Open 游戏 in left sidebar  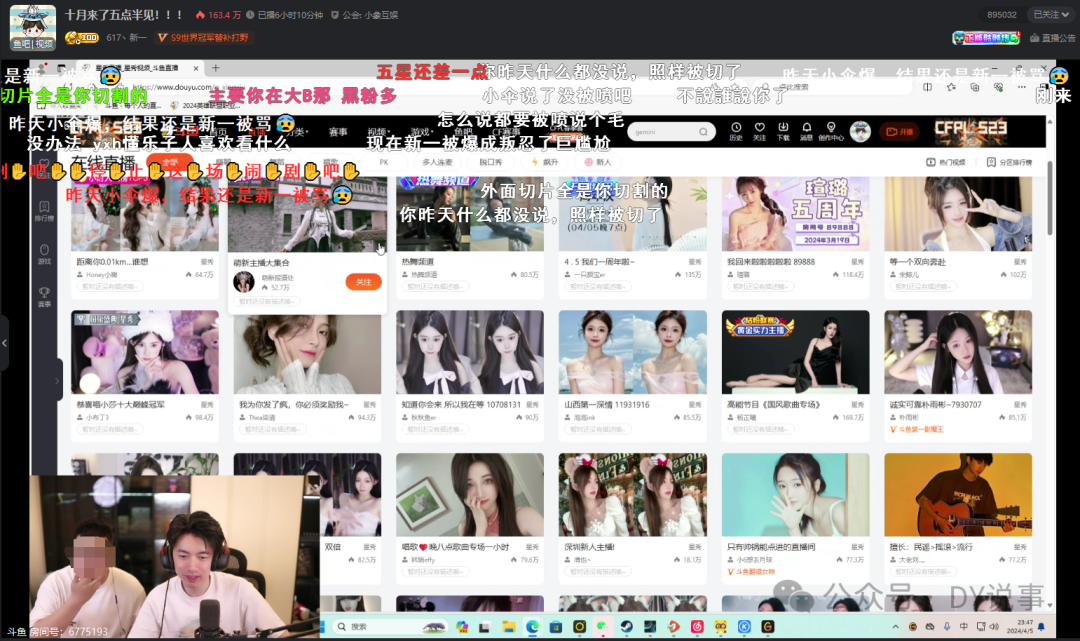(44, 253)
